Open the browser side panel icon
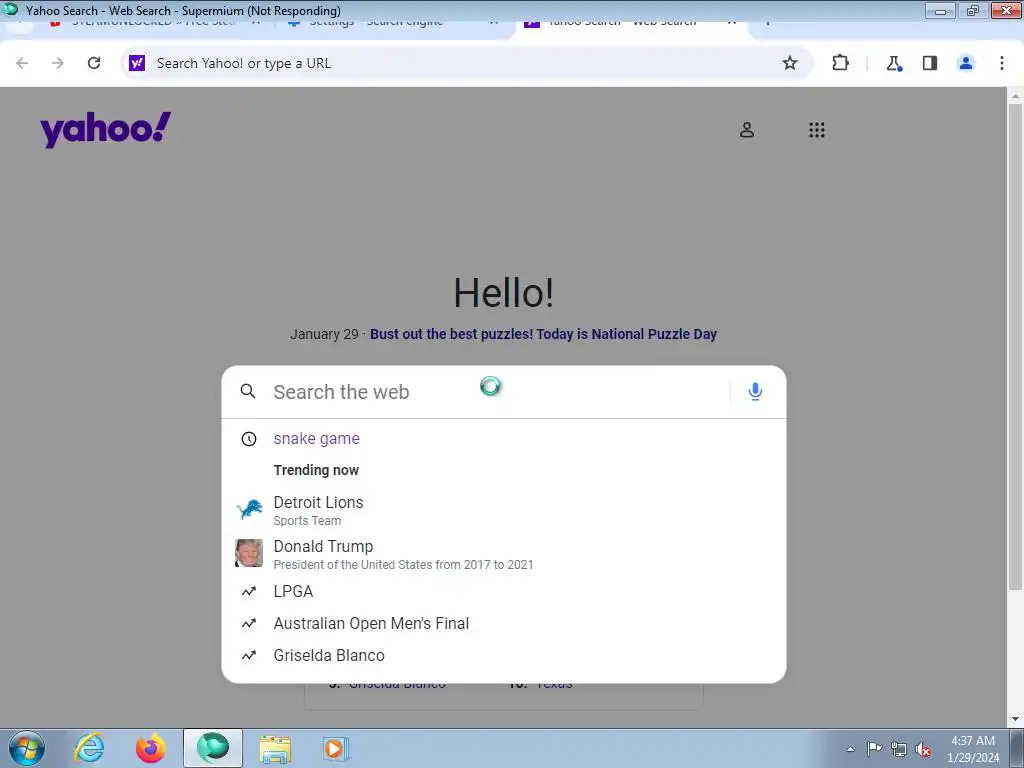The image size is (1024, 768). 930,63
